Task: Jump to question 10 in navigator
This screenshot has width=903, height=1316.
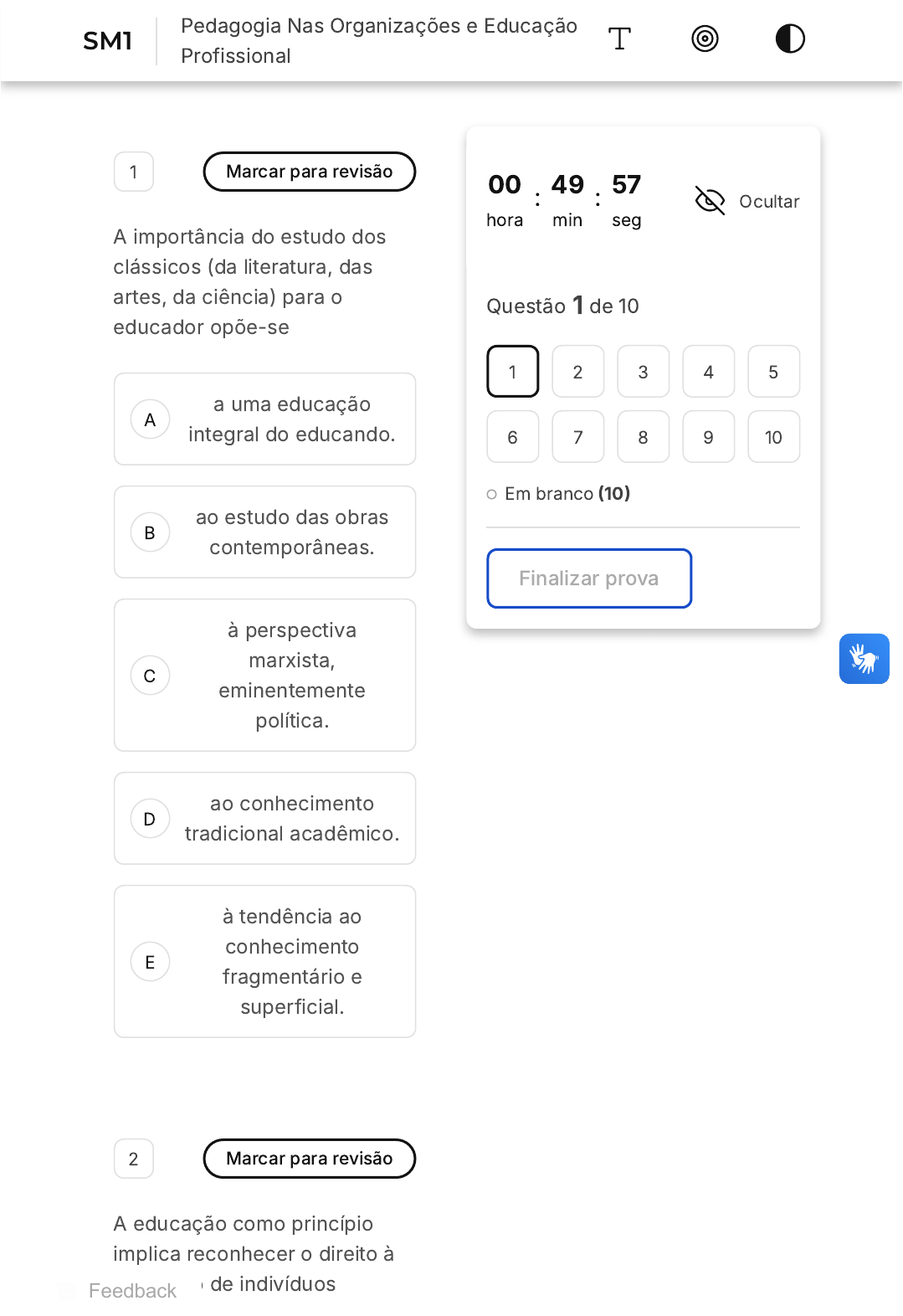Action: 773,437
